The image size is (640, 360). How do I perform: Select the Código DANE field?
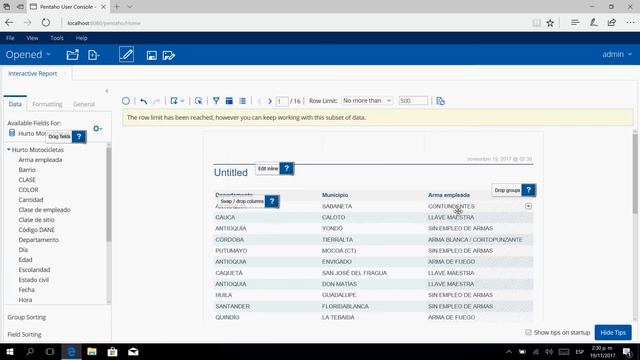click(36, 230)
